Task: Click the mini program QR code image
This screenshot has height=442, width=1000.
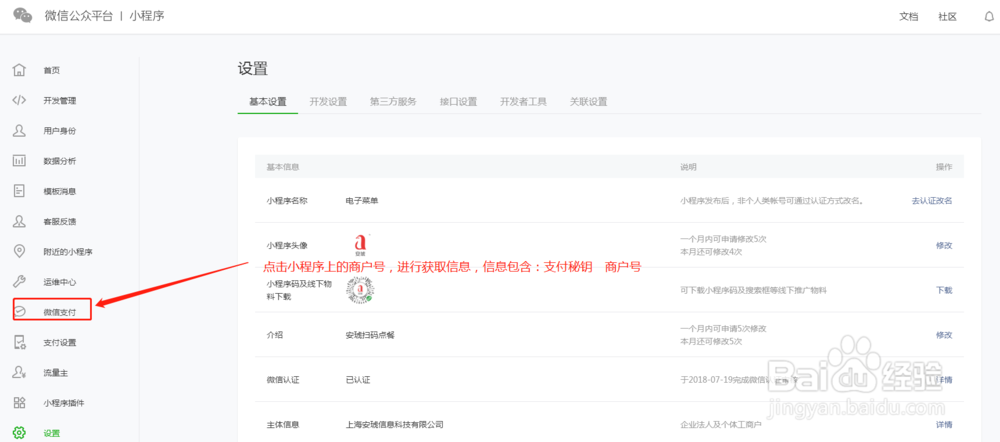Action: (359, 290)
